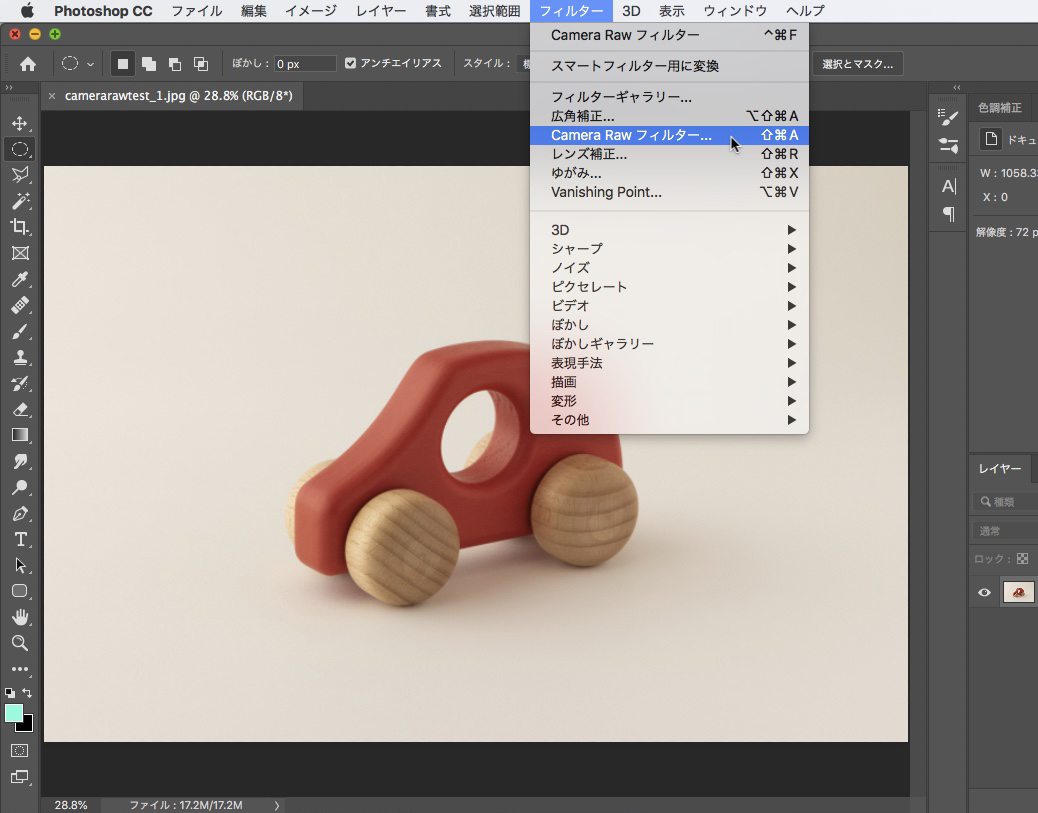Activate the Hand tool
The height and width of the screenshot is (813, 1038).
click(19, 617)
